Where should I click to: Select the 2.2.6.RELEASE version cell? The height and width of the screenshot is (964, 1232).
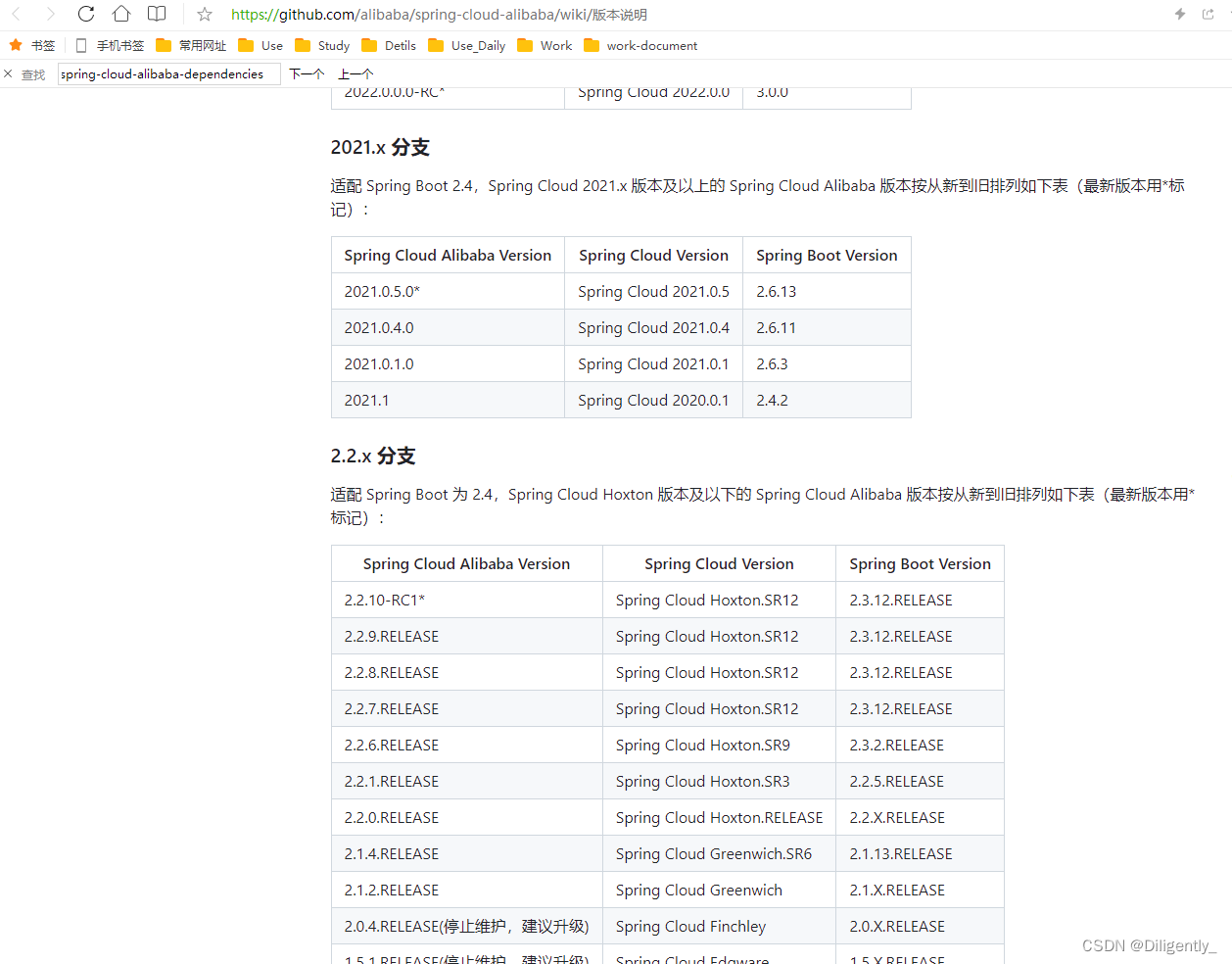[467, 745]
